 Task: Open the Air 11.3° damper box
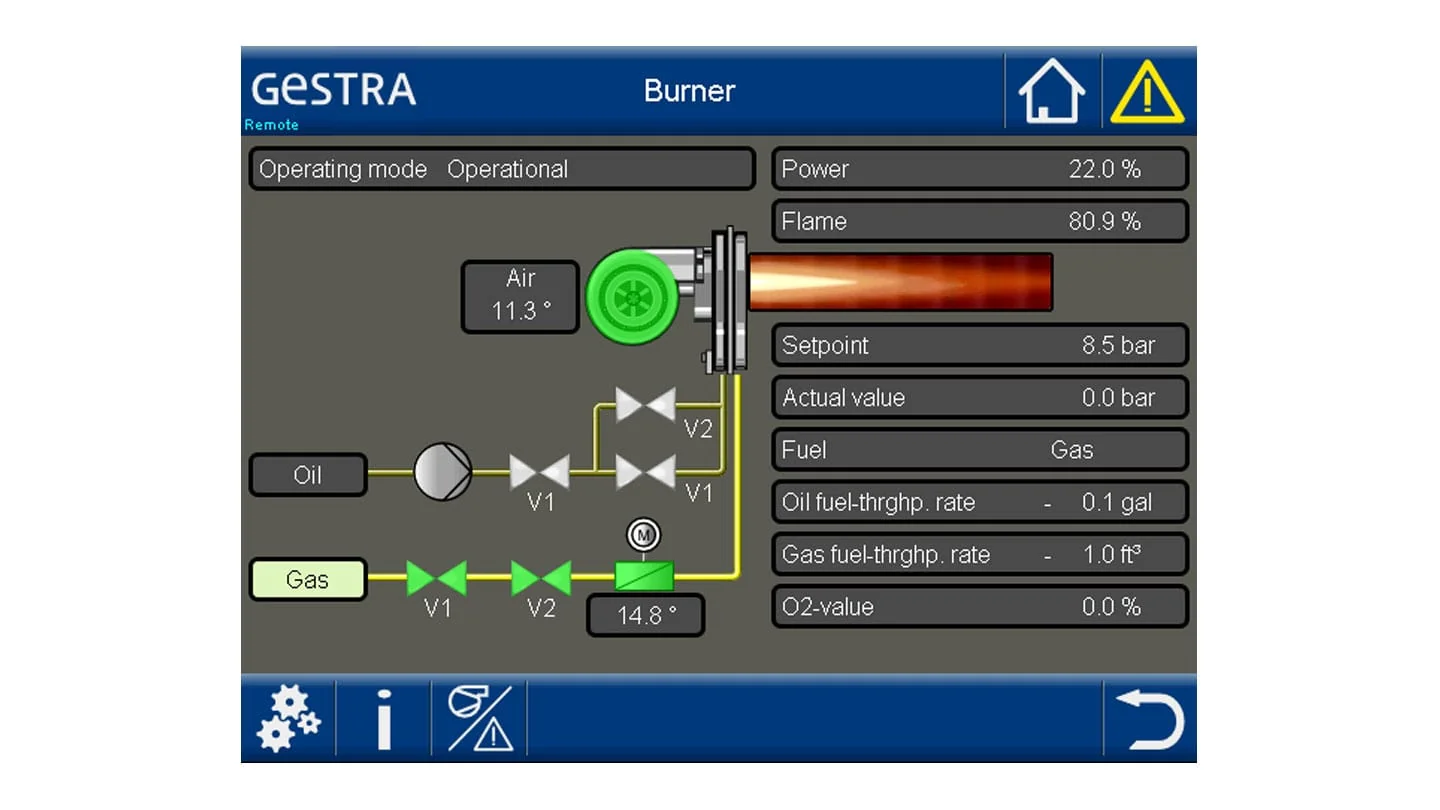[x=520, y=297]
